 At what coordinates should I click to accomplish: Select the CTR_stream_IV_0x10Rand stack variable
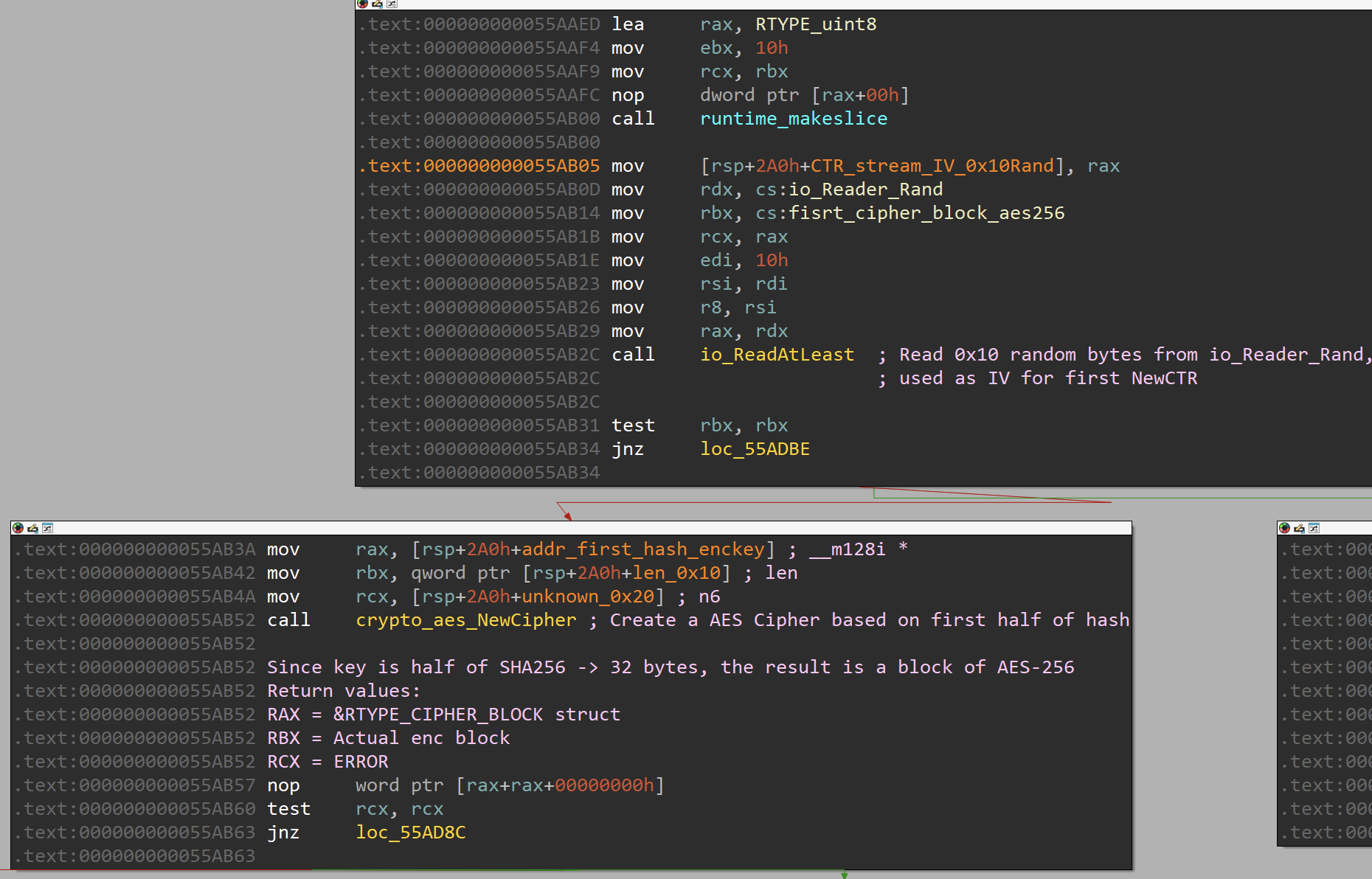point(932,166)
